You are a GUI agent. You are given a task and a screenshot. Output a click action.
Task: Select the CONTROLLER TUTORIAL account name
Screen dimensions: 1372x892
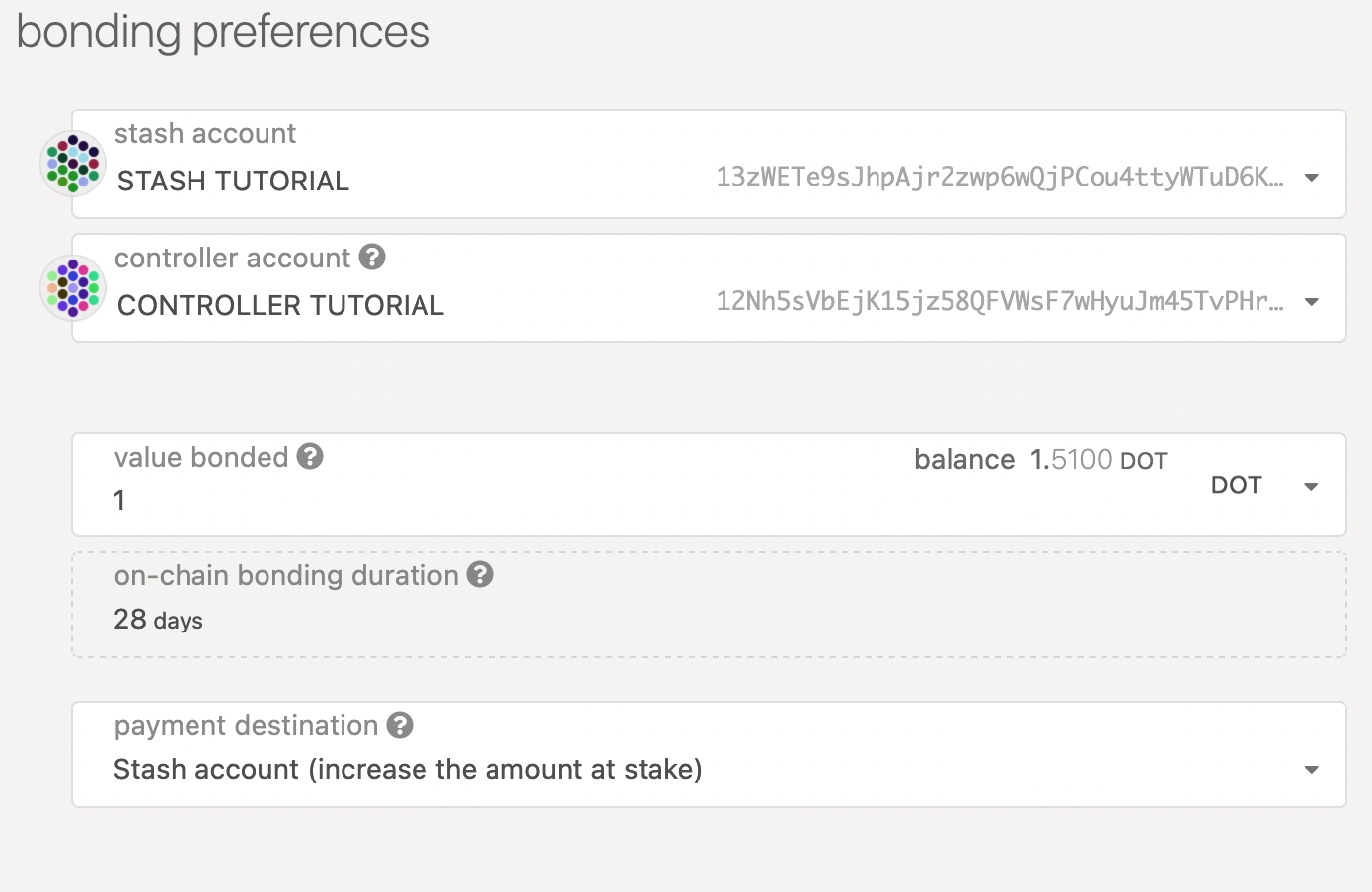point(280,306)
